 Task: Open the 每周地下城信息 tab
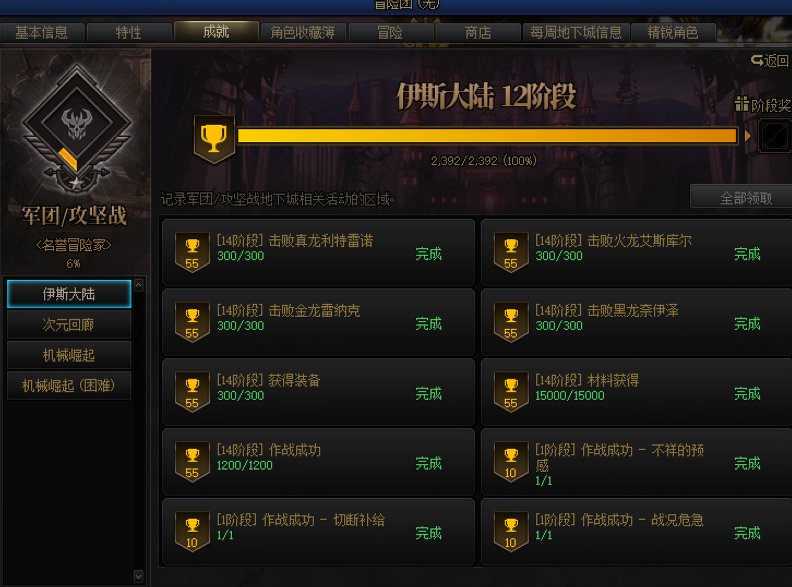pos(576,32)
